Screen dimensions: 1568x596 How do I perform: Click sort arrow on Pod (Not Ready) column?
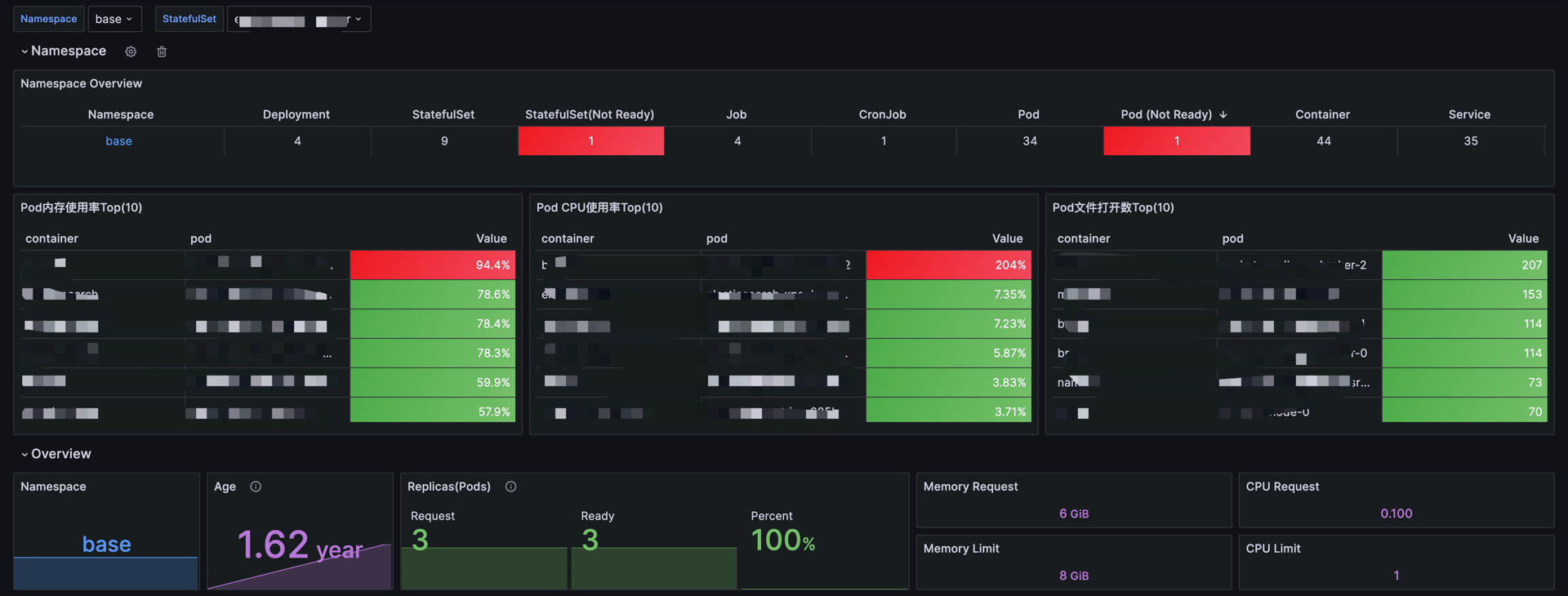coord(1223,115)
